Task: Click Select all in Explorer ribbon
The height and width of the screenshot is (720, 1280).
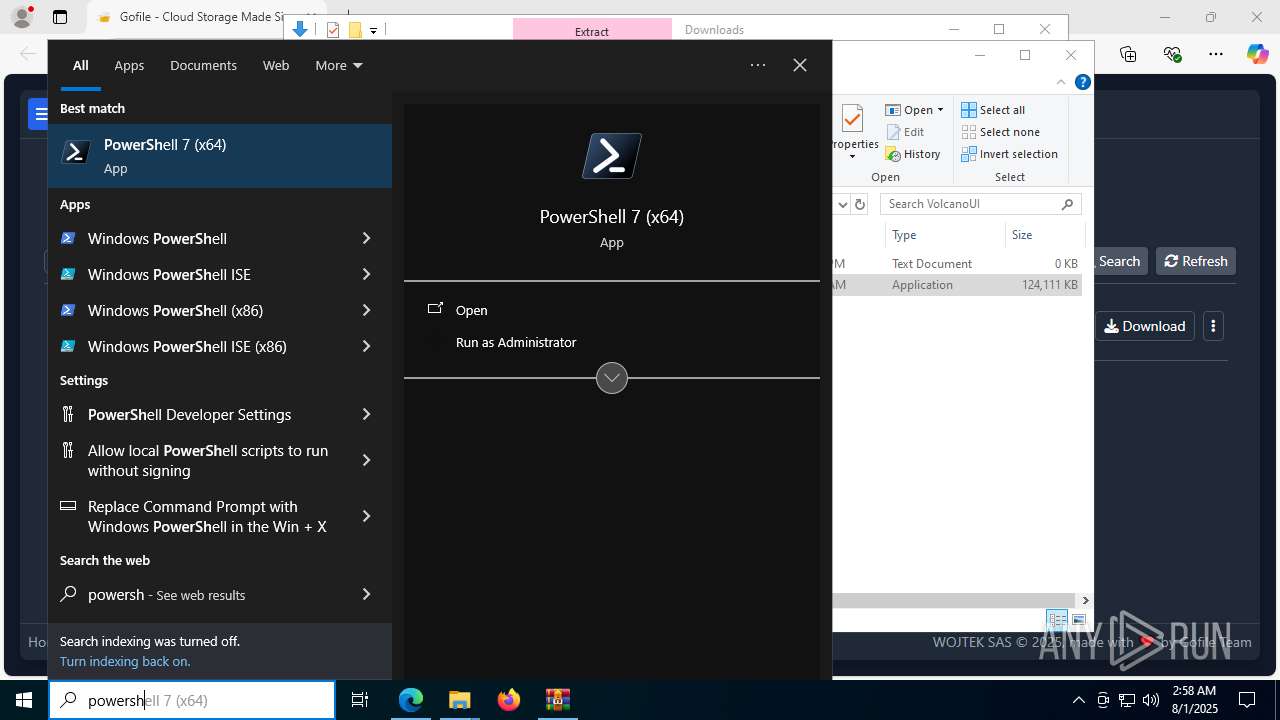Action: pos(993,110)
